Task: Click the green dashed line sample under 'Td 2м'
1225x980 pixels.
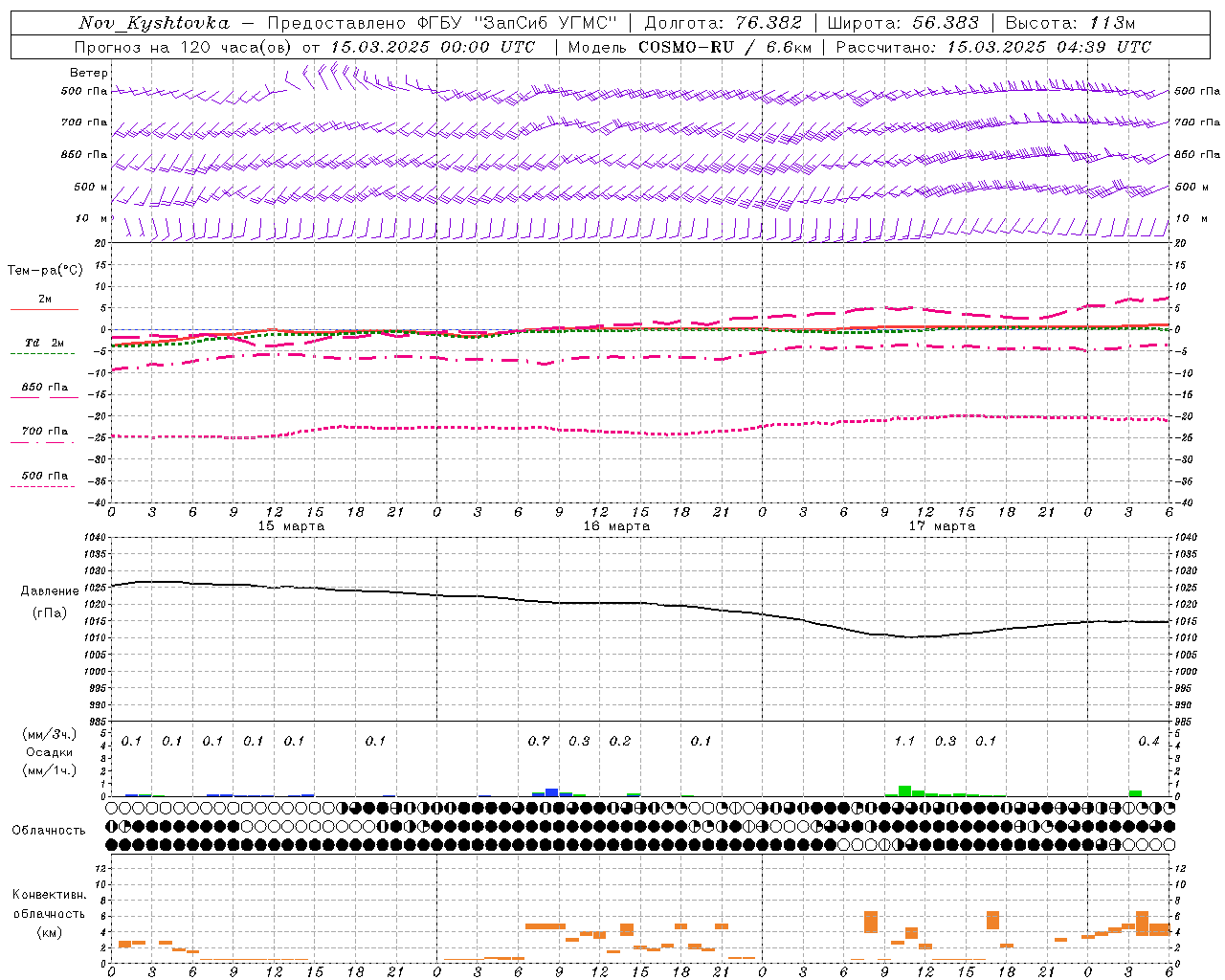Action: click(42, 353)
